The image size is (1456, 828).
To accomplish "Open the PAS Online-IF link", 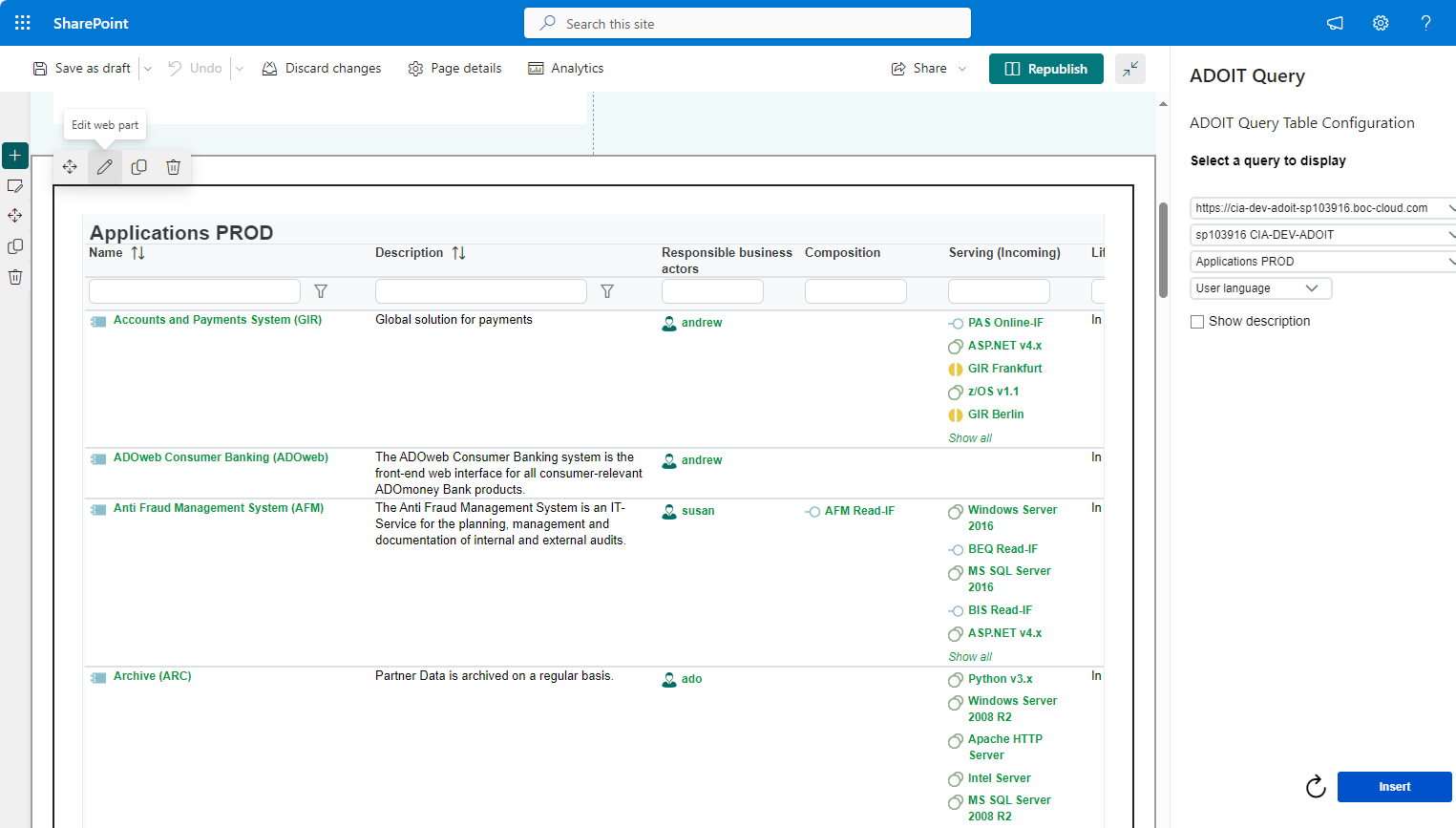I will [x=1005, y=323].
